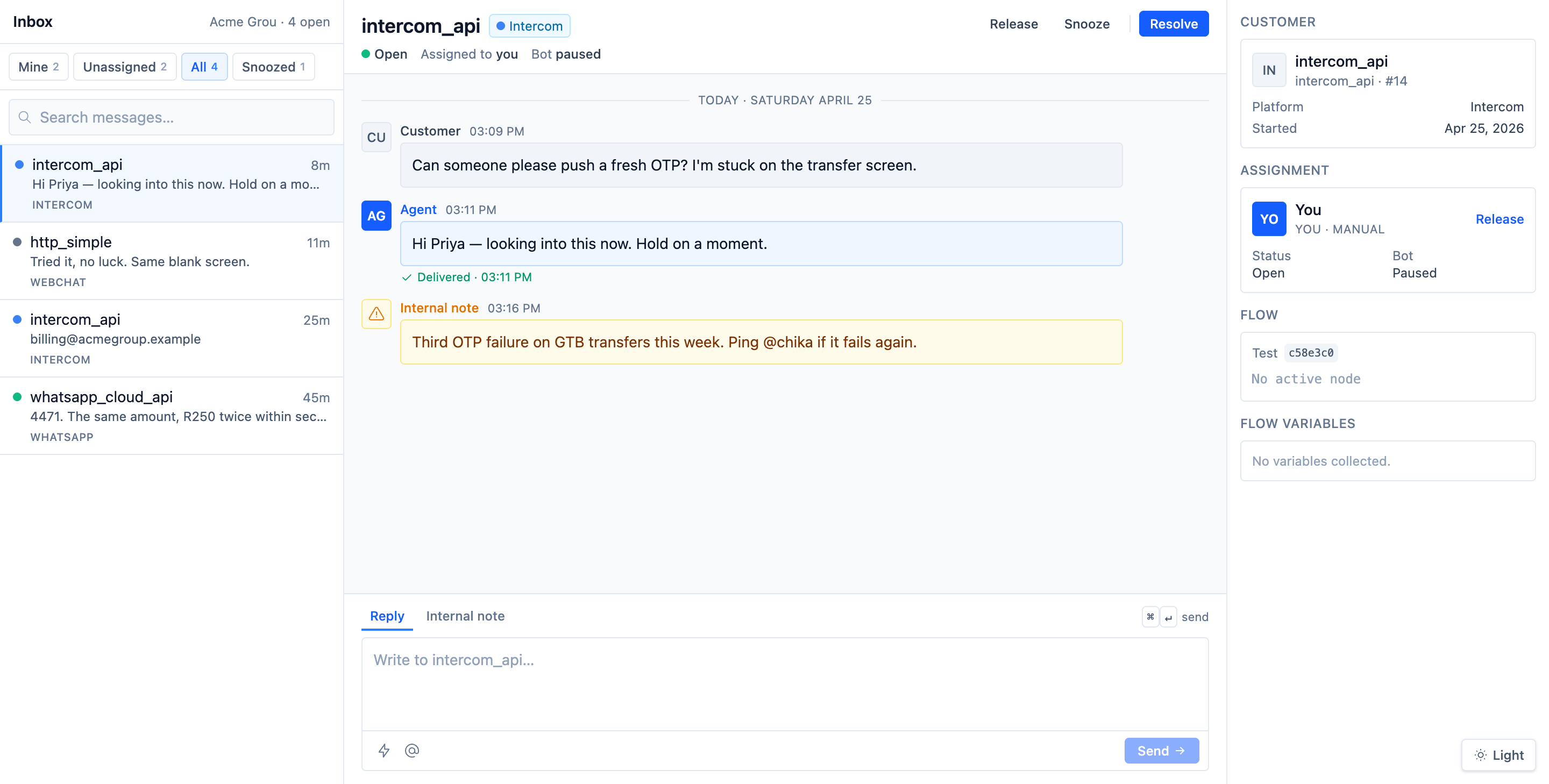Open the intercom_api conversation from 8m ago
This screenshot has width=1549, height=784.
pos(172,183)
